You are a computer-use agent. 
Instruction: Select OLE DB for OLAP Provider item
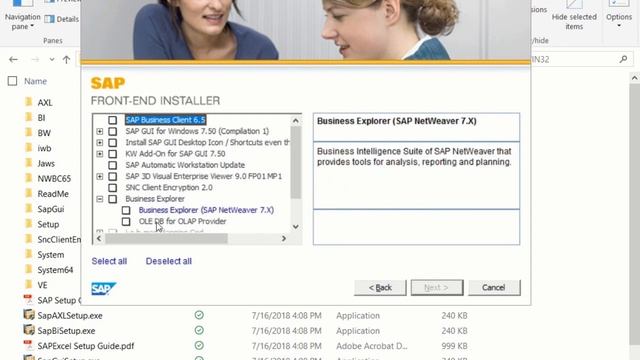(x=182, y=221)
